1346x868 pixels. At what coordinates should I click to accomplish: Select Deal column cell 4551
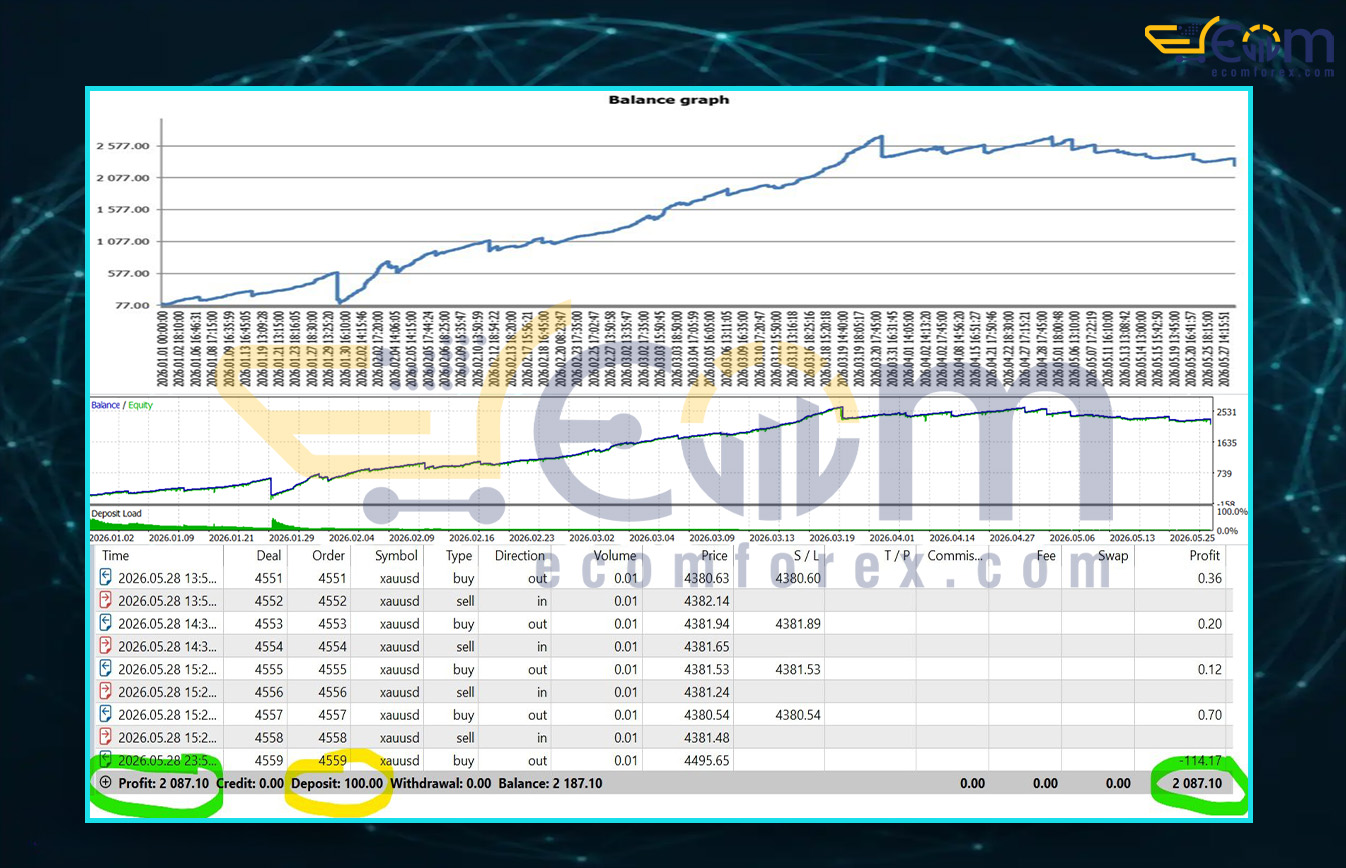[x=269, y=578]
